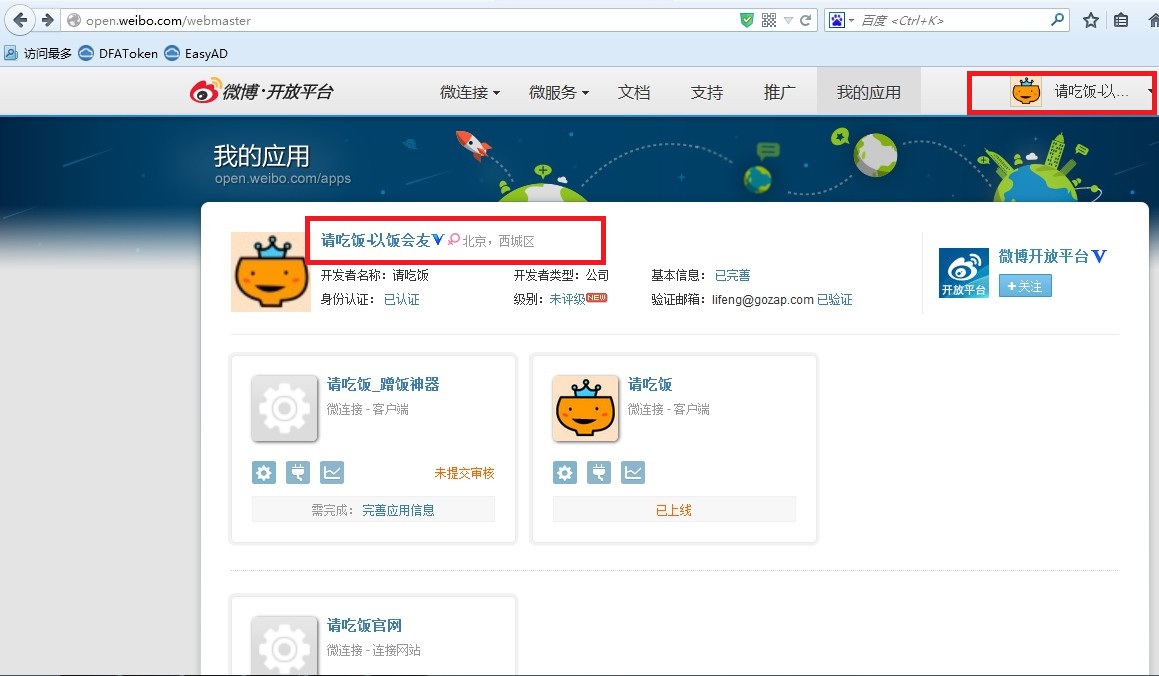Click the Weibo open platform logo
1159x676 pixels.
pyautogui.click(x=262, y=92)
